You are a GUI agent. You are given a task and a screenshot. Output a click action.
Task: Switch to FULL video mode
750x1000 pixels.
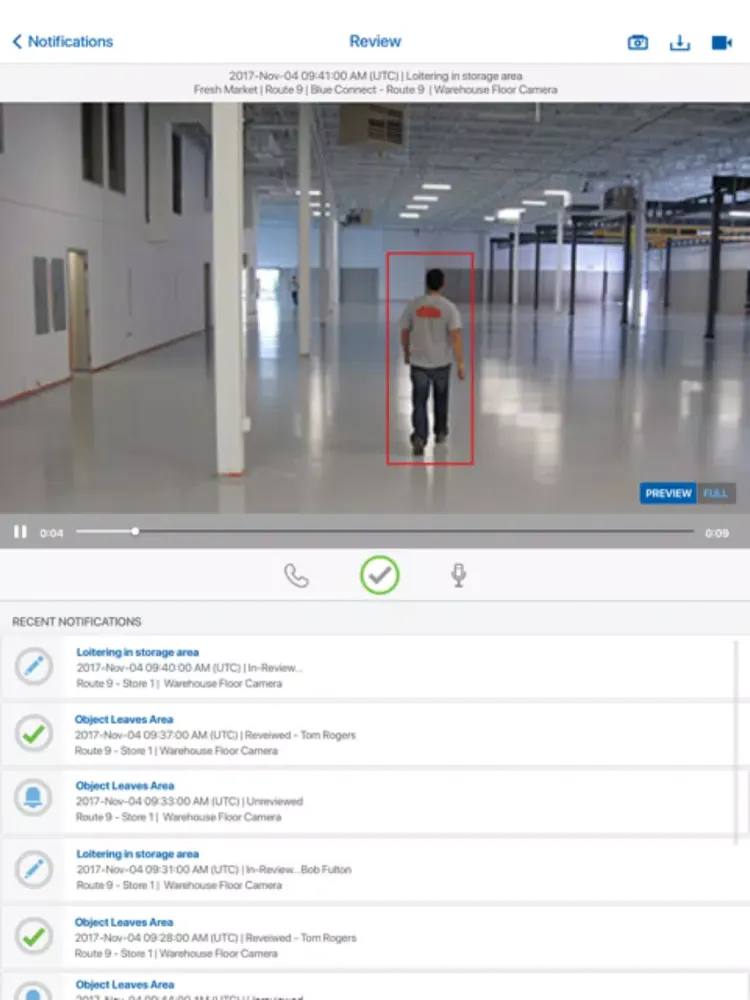coord(716,493)
